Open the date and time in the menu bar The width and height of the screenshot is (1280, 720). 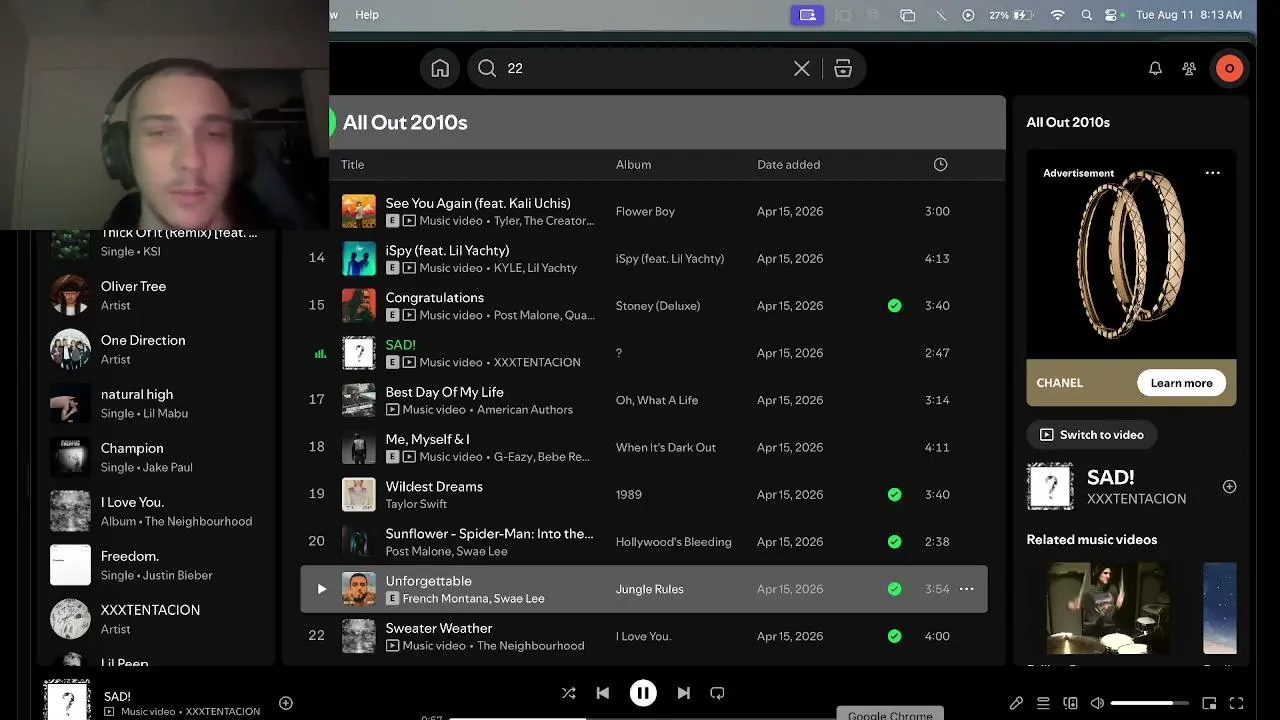1189,15
